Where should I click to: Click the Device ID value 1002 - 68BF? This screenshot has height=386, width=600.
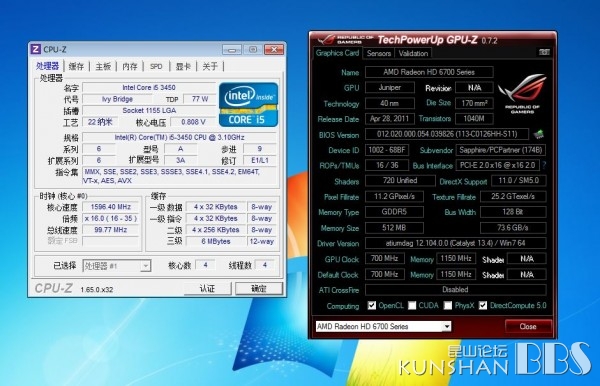pos(387,150)
